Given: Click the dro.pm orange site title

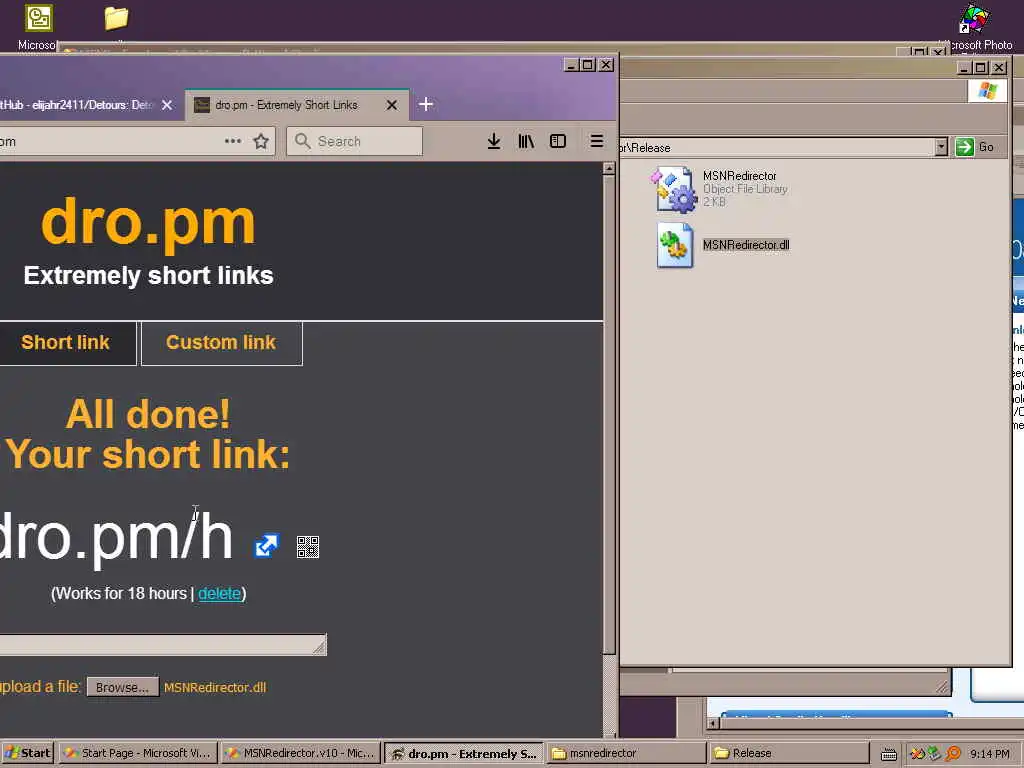Looking at the screenshot, I should point(148,223).
